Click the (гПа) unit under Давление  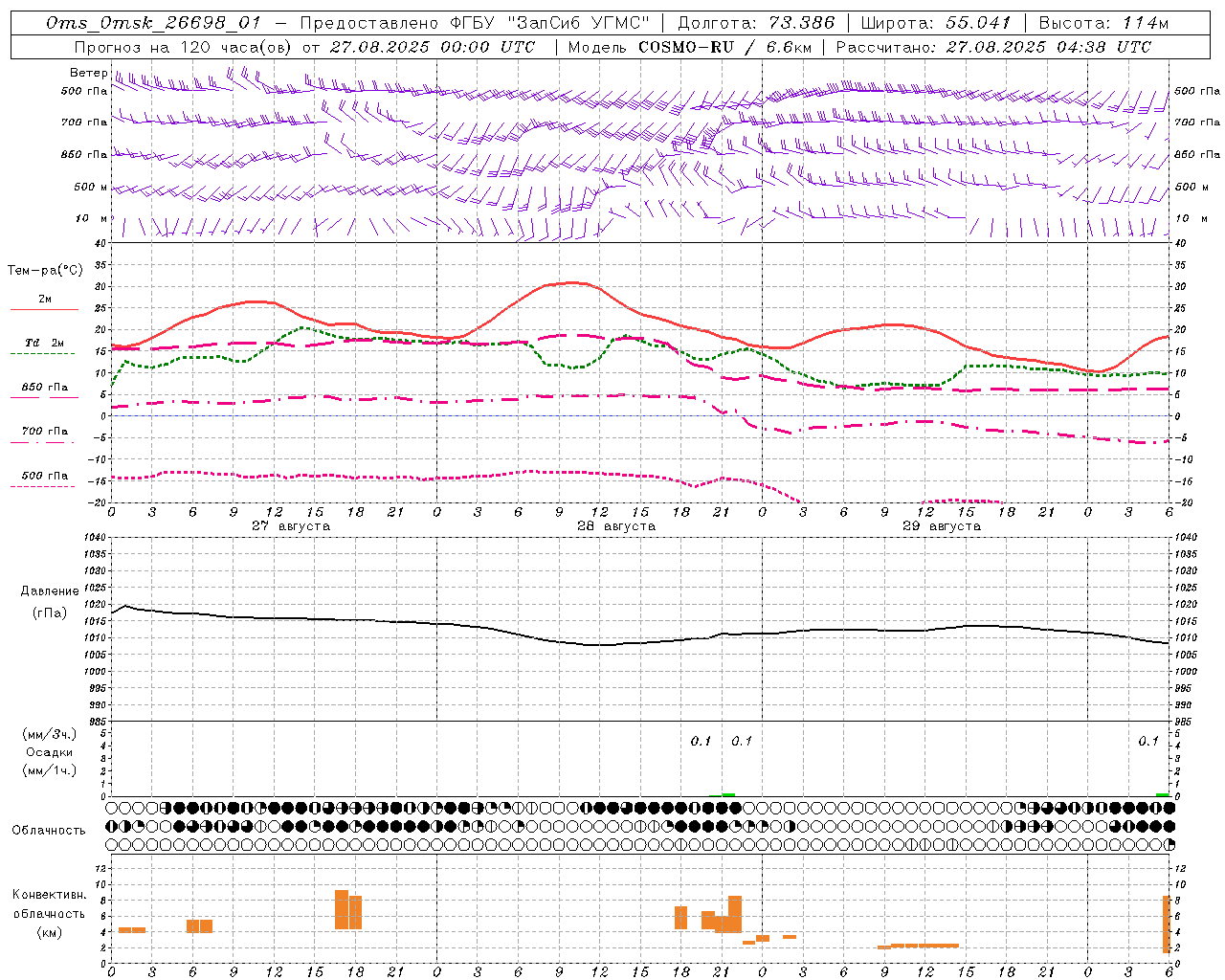(x=50, y=613)
